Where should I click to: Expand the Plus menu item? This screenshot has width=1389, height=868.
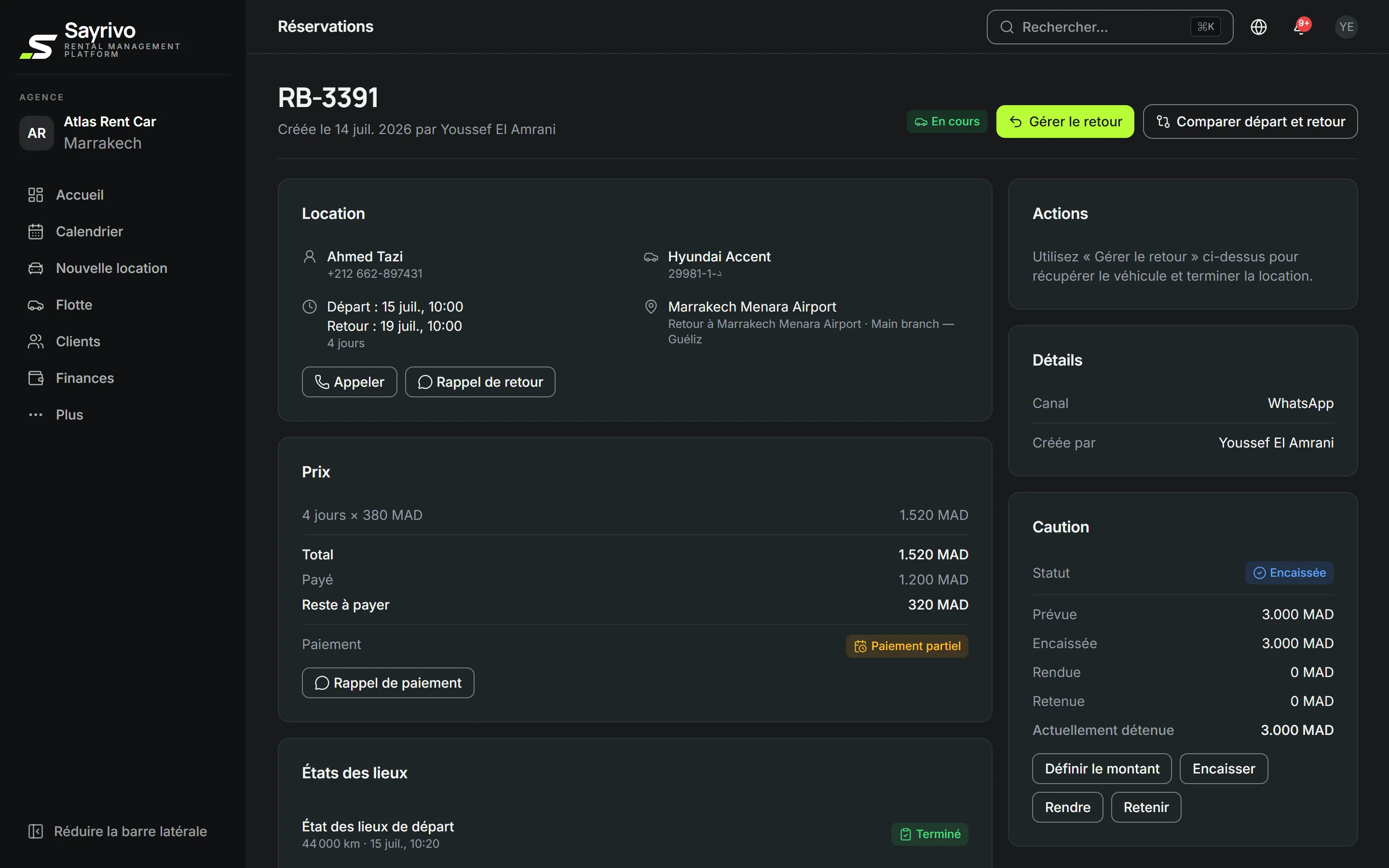(123, 415)
